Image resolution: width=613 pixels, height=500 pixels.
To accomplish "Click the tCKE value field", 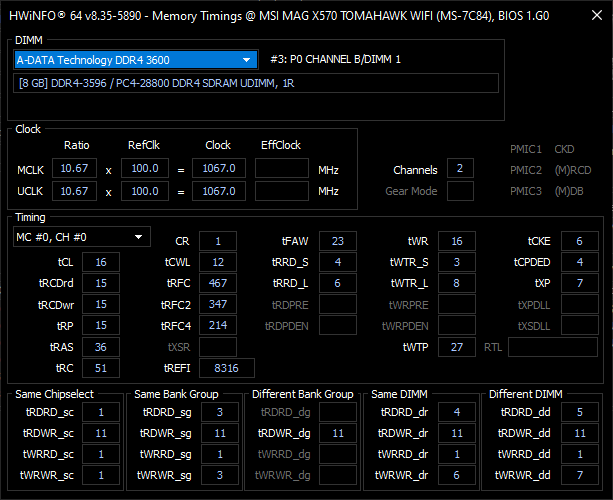I will [x=580, y=241].
